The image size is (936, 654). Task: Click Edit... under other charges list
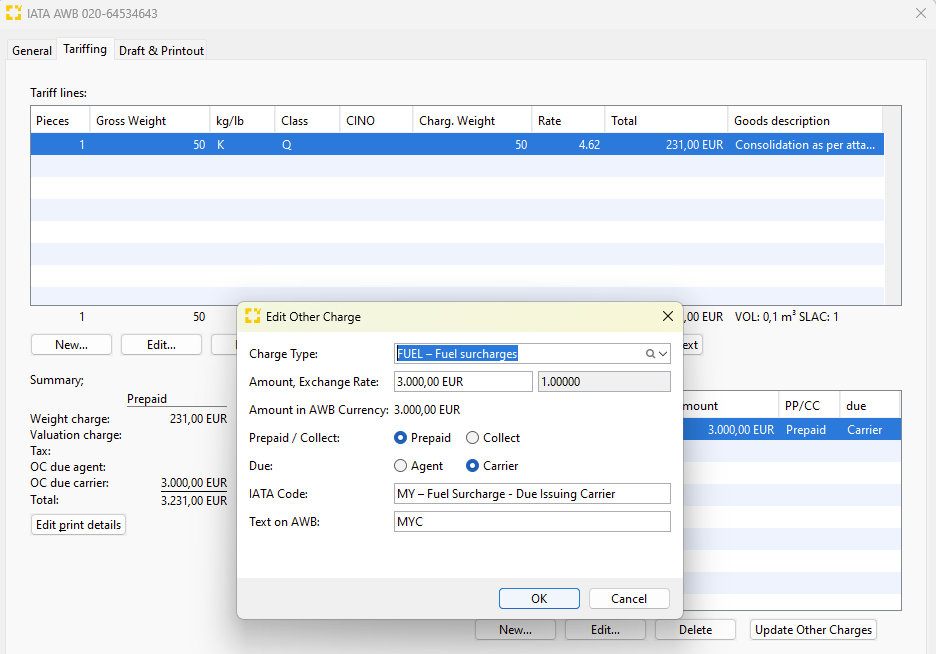click(x=605, y=630)
